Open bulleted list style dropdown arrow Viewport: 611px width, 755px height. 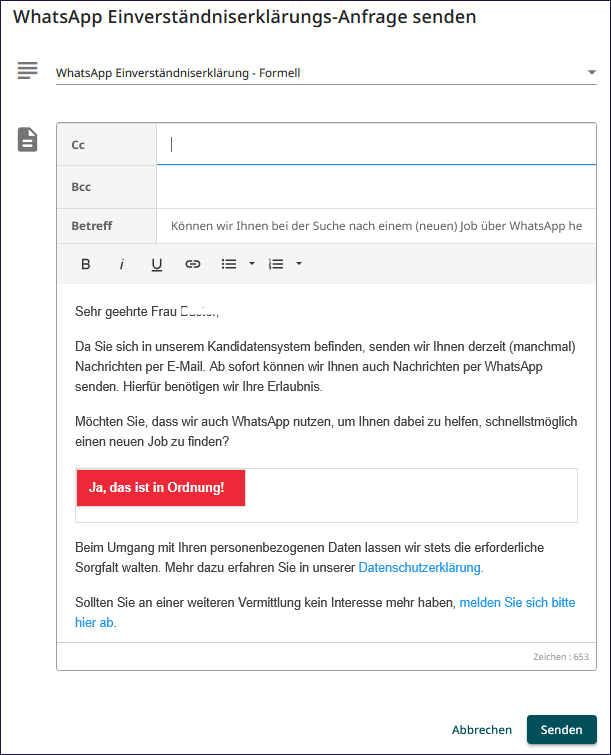tap(251, 264)
